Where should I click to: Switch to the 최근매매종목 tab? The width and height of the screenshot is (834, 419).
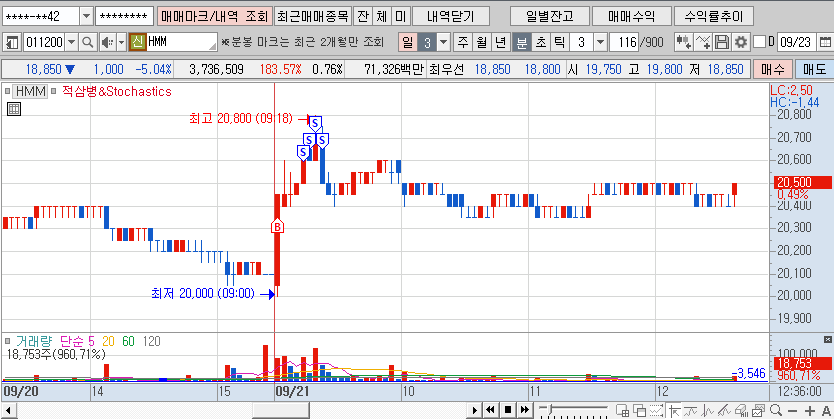313,16
